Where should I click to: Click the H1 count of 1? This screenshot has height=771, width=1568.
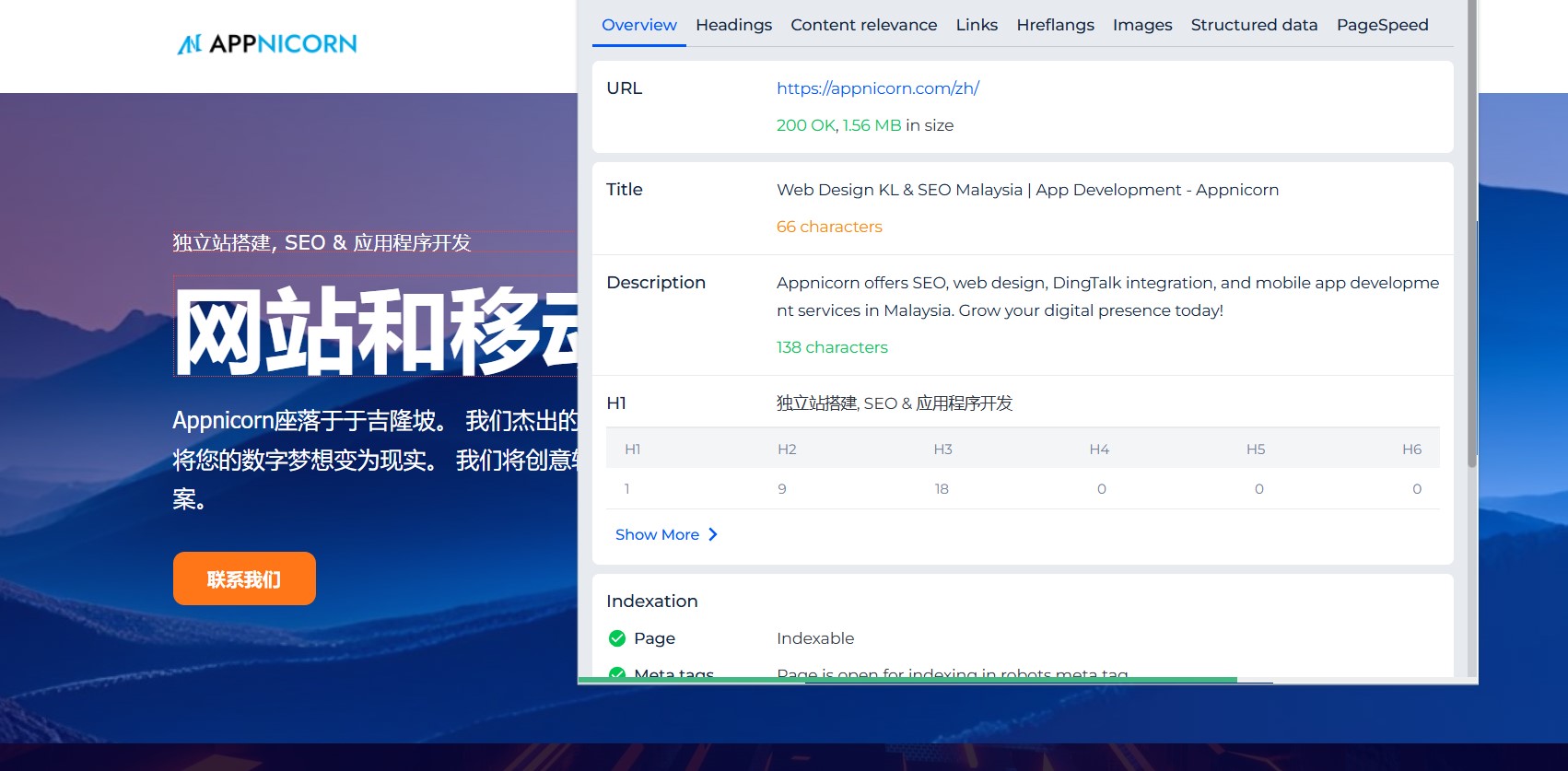click(x=627, y=489)
